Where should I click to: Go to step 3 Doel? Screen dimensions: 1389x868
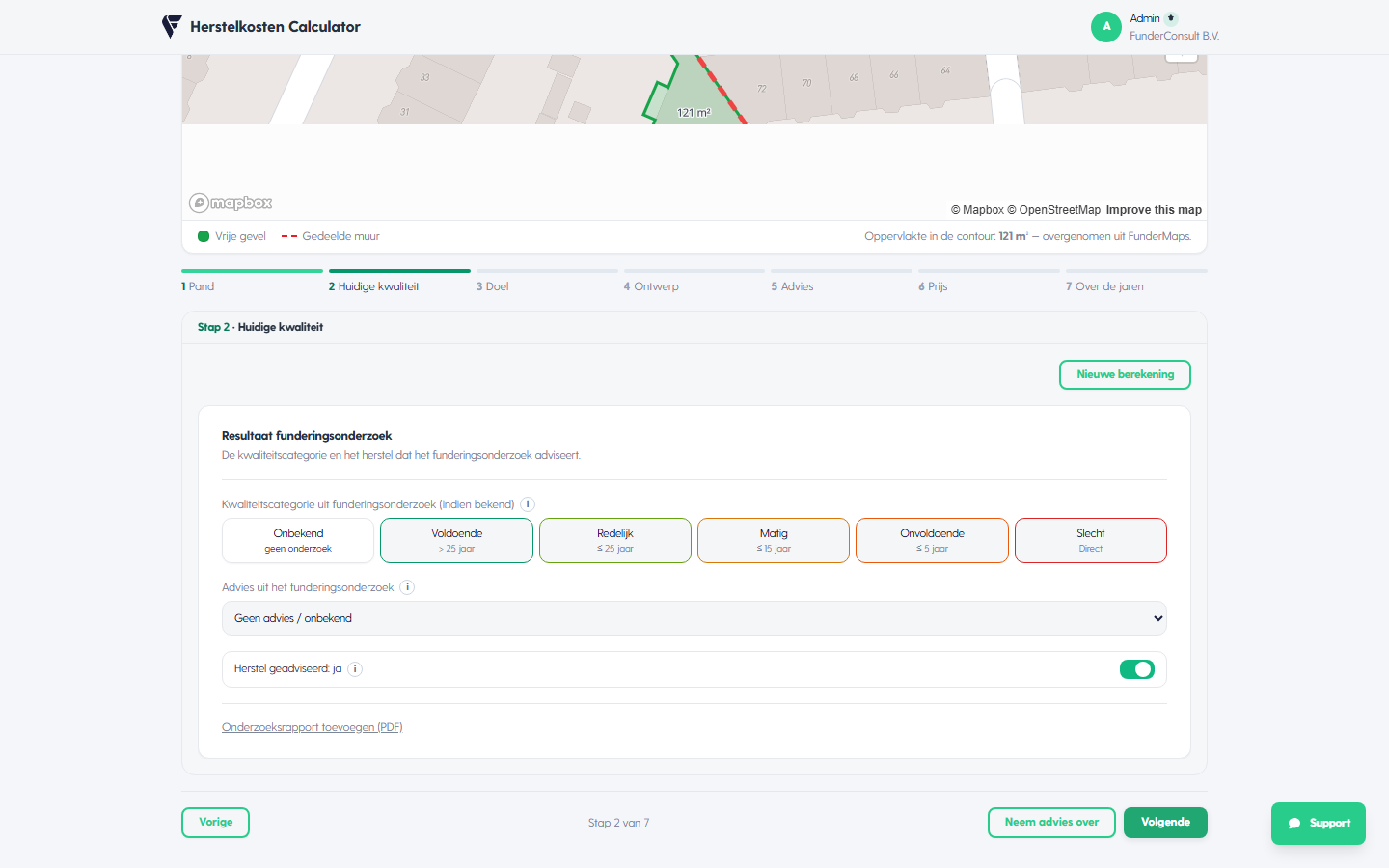point(547,281)
